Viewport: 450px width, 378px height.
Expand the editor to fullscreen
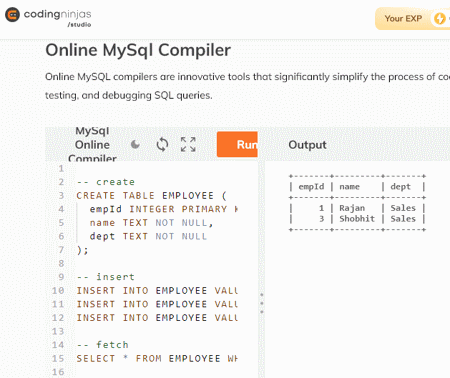[188, 145]
